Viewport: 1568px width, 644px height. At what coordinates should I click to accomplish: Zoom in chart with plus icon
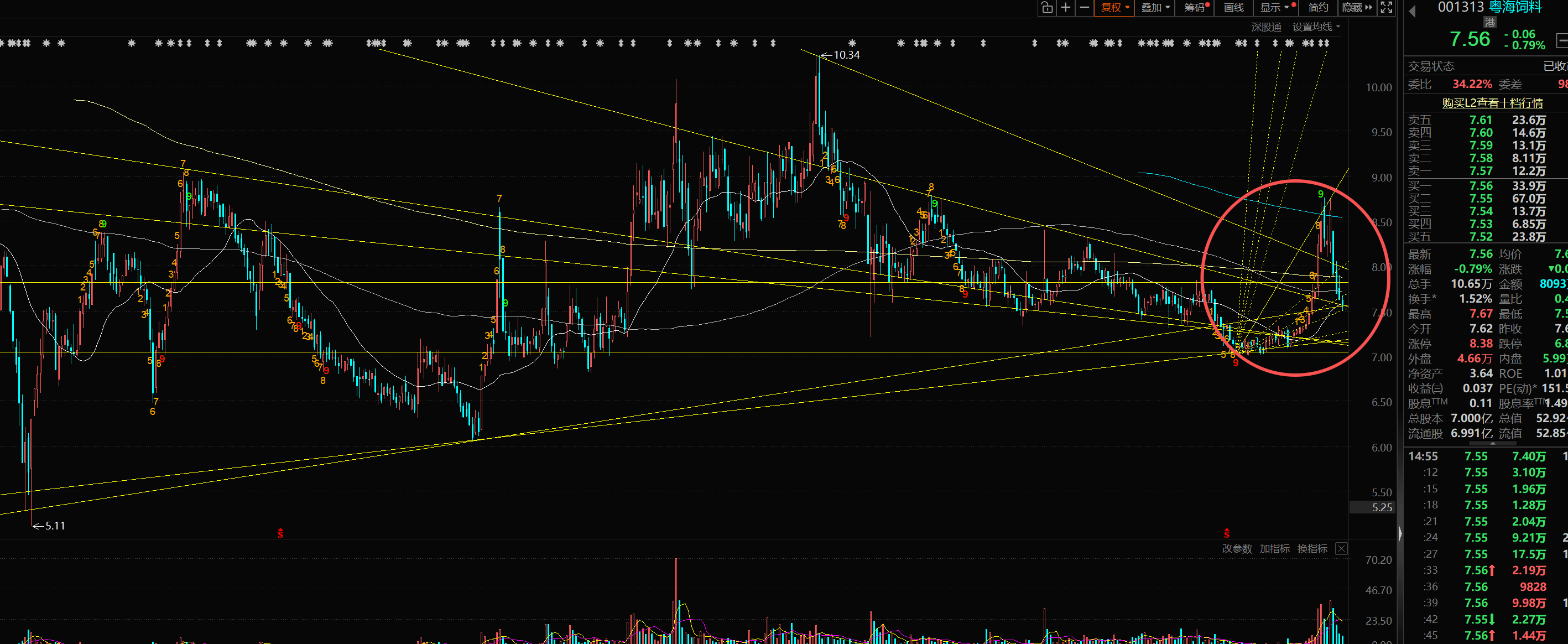click(1065, 7)
